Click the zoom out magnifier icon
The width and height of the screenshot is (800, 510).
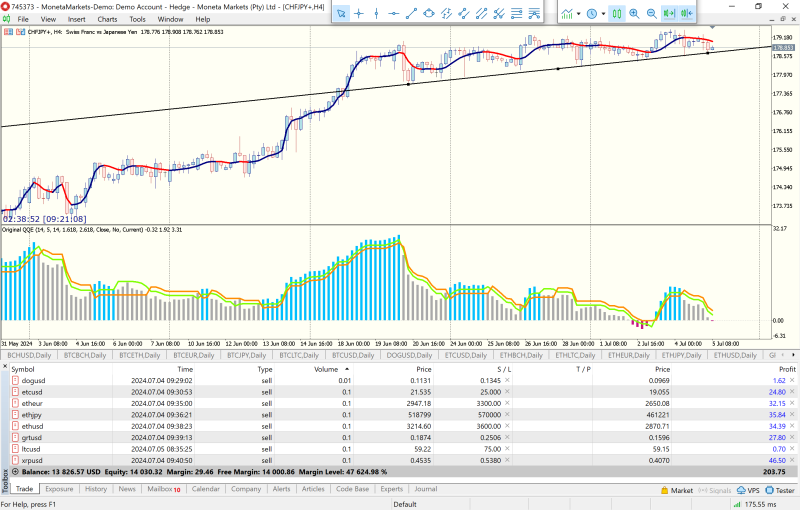coord(651,13)
